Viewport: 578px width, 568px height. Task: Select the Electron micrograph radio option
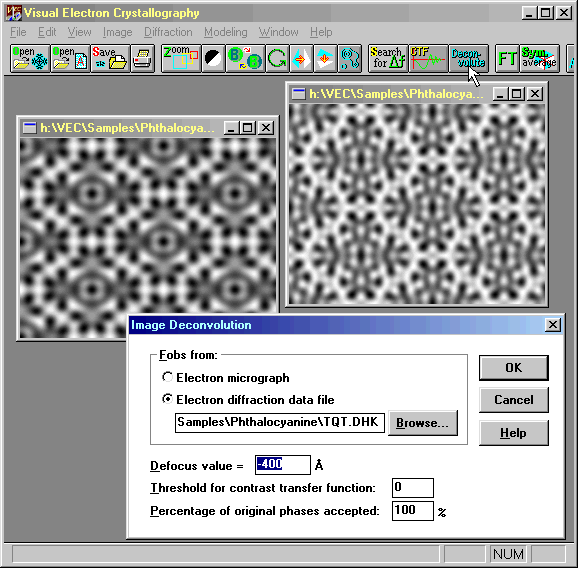pos(225,378)
